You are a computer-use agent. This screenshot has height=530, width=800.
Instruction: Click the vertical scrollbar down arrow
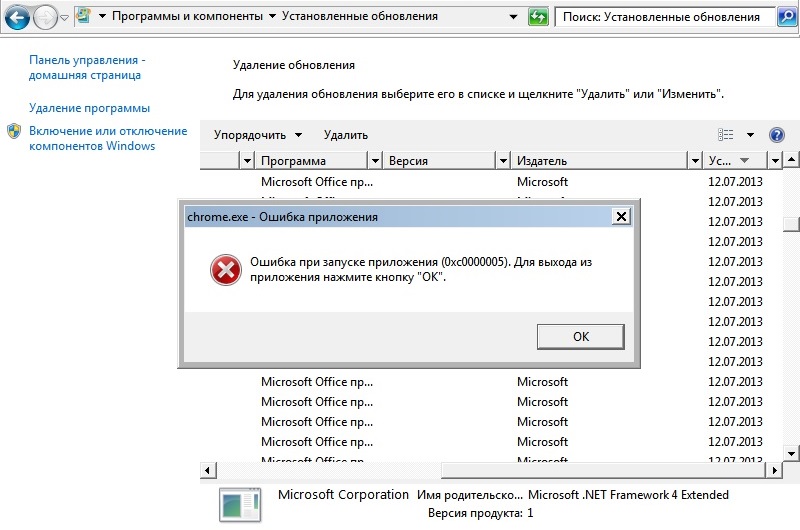(x=791, y=453)
